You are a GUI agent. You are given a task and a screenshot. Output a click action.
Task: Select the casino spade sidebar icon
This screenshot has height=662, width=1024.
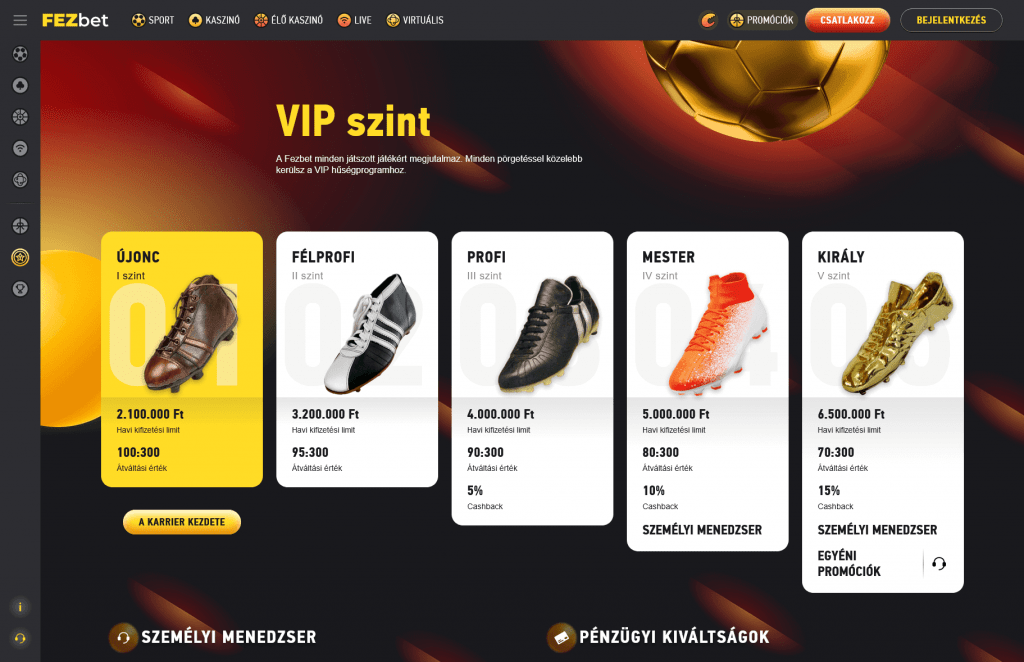tap(20, 86)
